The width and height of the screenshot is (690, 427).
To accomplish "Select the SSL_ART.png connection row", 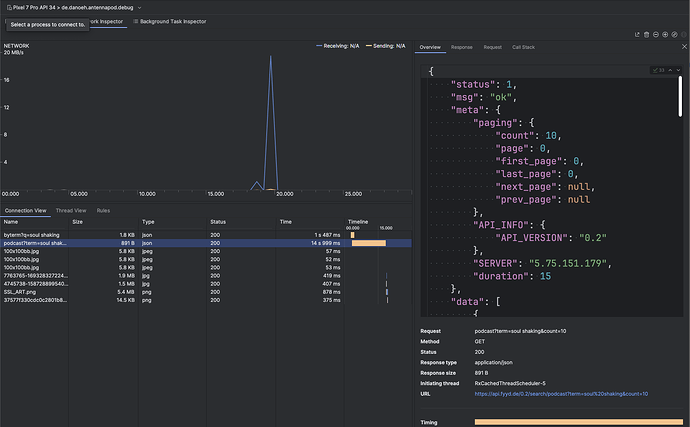I will [206, 292].
